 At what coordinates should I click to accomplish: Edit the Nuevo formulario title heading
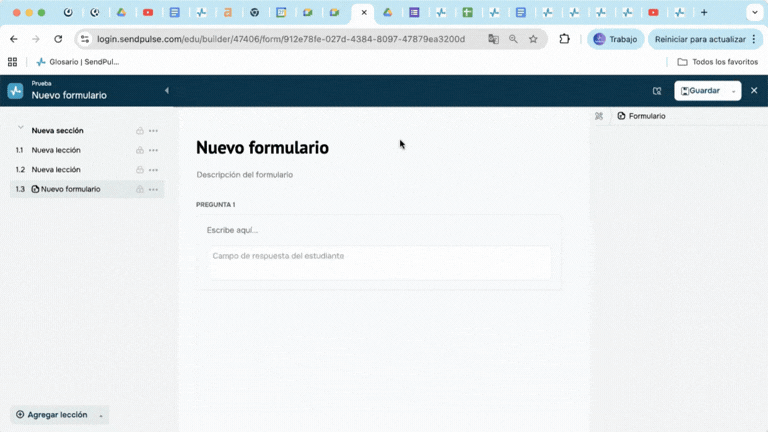[262, 147]
